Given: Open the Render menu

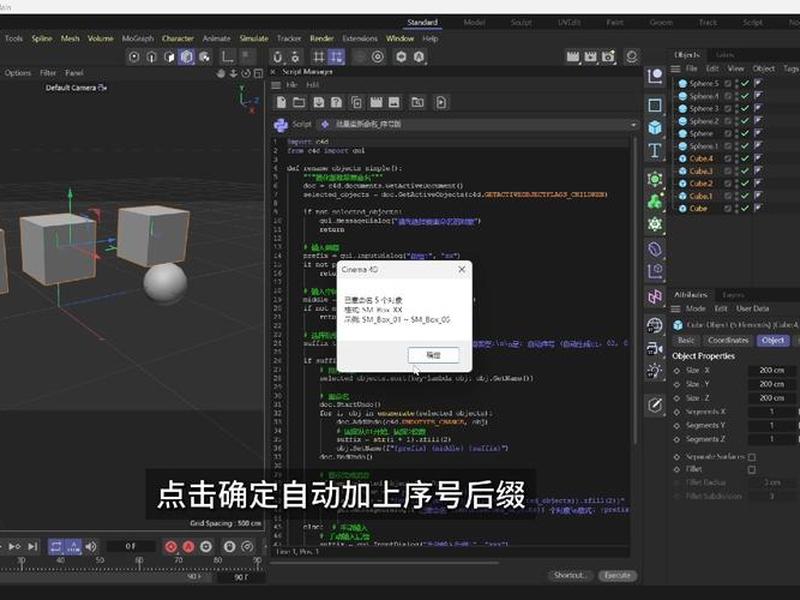Looking at the screenshot, I should (x=321, y=38).
